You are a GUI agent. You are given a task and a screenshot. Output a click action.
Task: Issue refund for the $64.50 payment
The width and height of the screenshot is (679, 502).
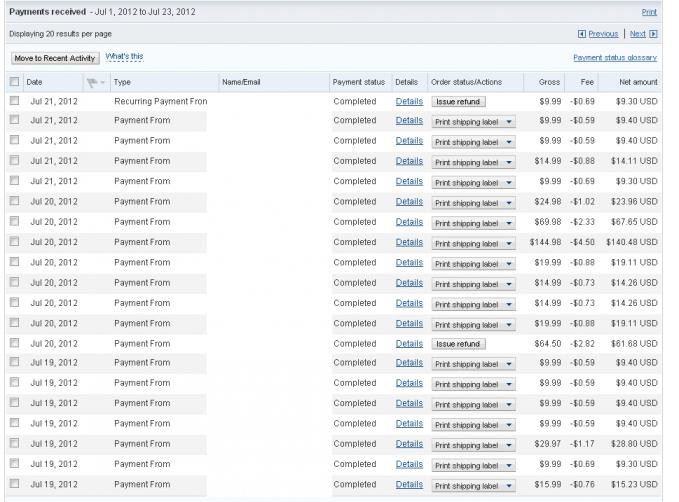pos(458,344)
